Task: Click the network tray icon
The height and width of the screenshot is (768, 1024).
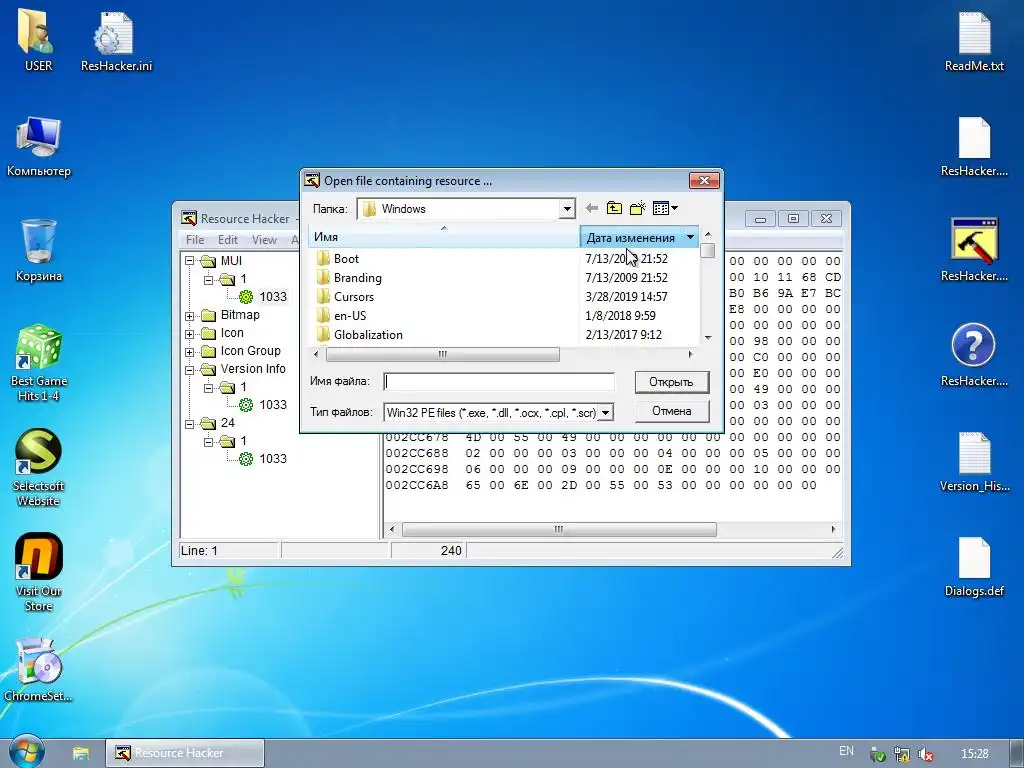Action: [902, 754]
